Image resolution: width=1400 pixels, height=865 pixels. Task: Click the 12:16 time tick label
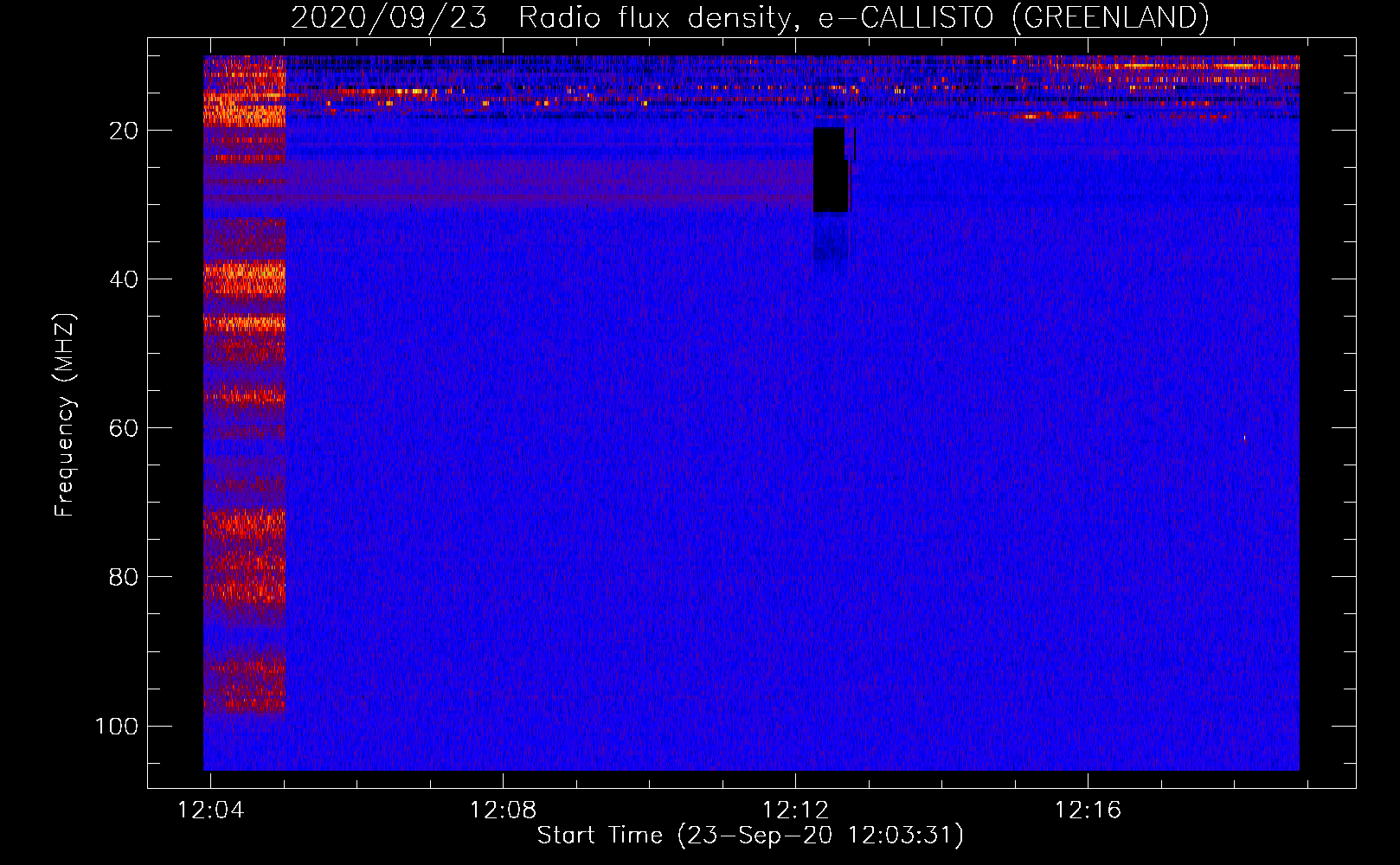pos(1088,811)
